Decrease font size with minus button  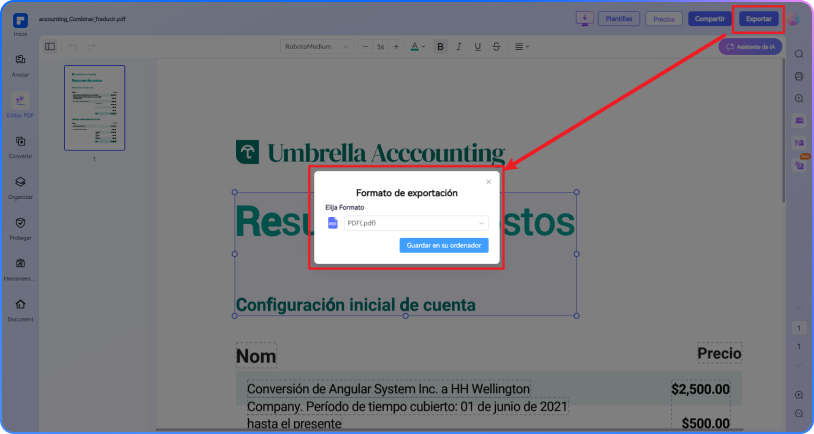click(x=365, y=47)
